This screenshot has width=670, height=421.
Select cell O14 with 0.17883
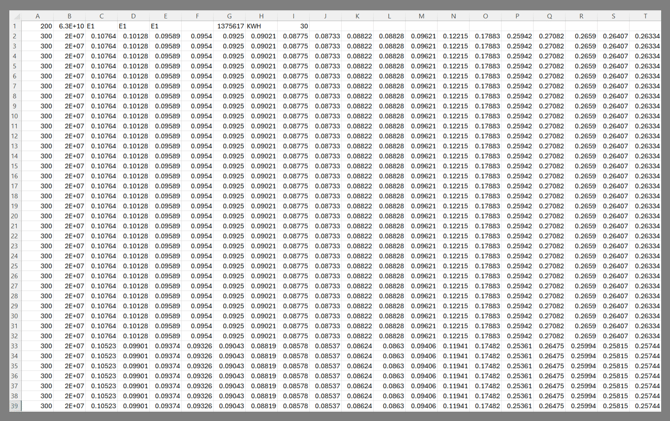point(485,156)
